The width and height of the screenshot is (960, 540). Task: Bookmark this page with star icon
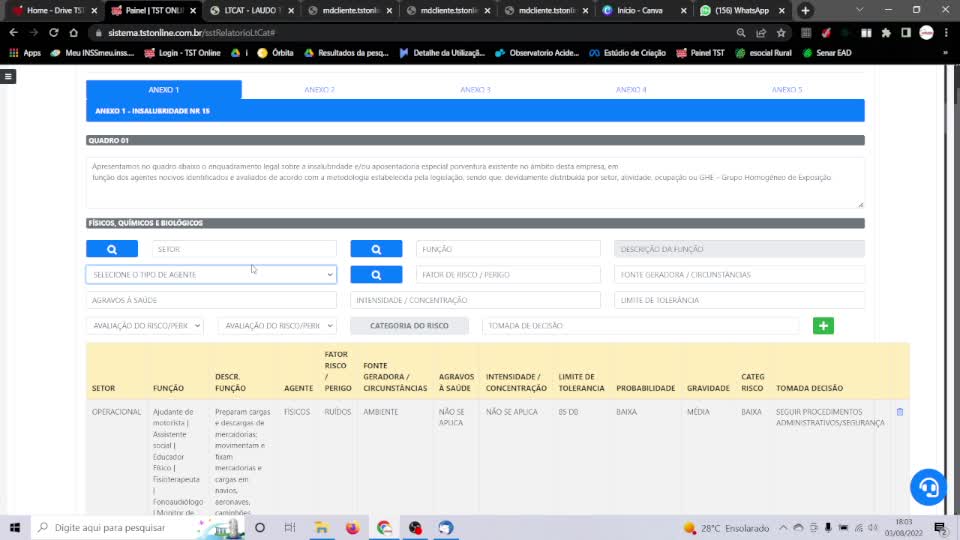coord(781,33)
